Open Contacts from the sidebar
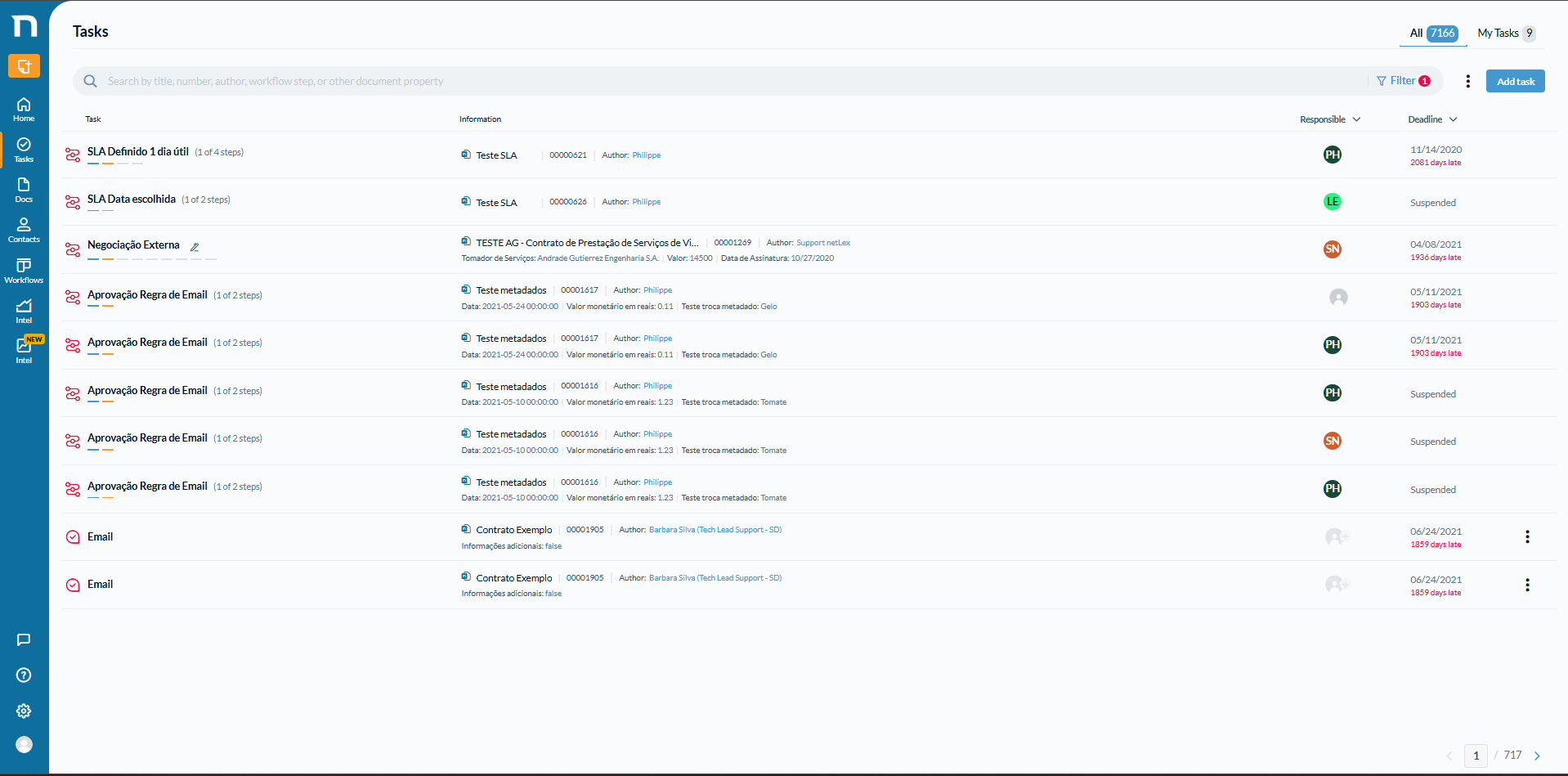 click(24, 230)
